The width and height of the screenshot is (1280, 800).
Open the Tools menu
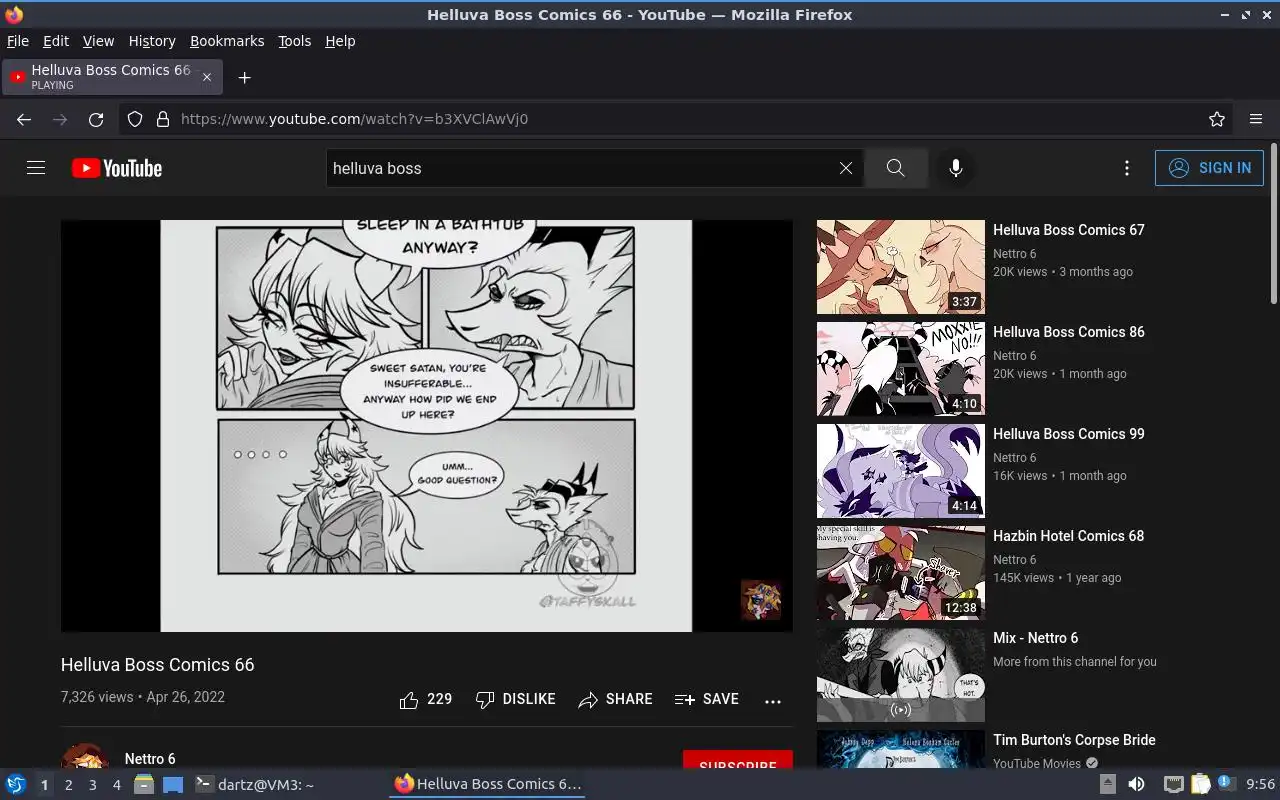click(x=294, y=41)
